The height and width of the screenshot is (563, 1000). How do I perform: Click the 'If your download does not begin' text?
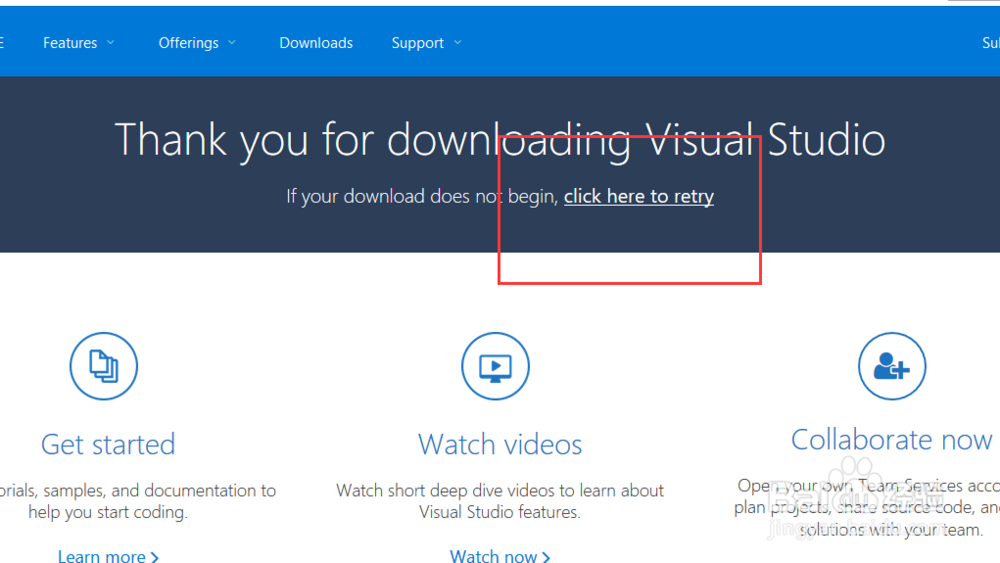pyautogui.click(x=422, y=196)
